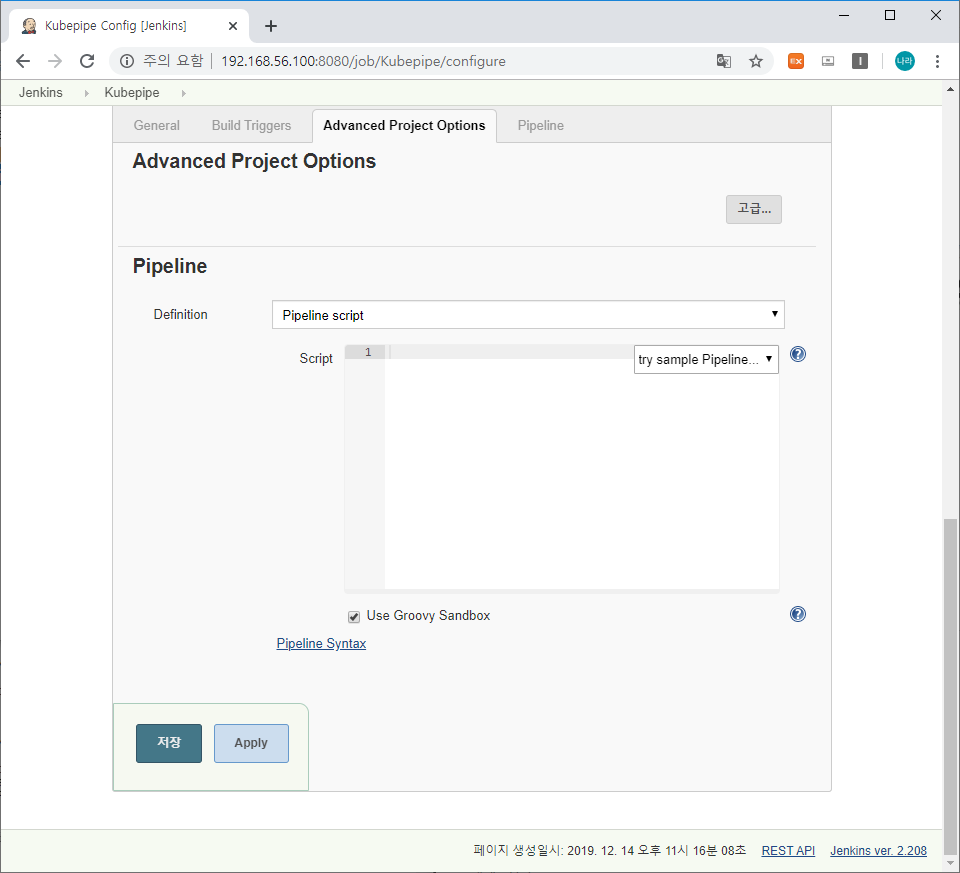Open the Google Translate icon in the address bar

coord(724,61)
